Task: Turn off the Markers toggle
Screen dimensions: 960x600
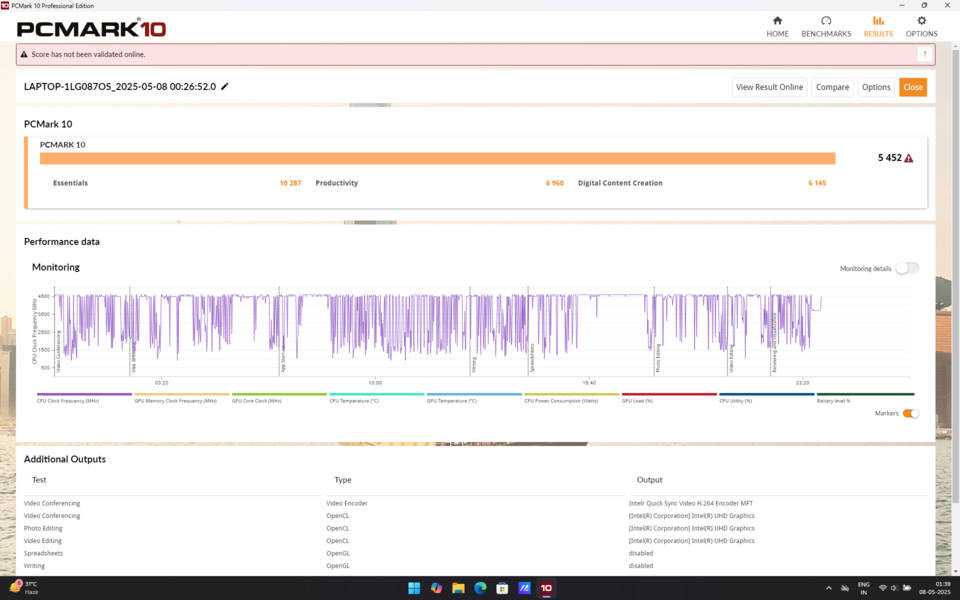Action: 910,413
